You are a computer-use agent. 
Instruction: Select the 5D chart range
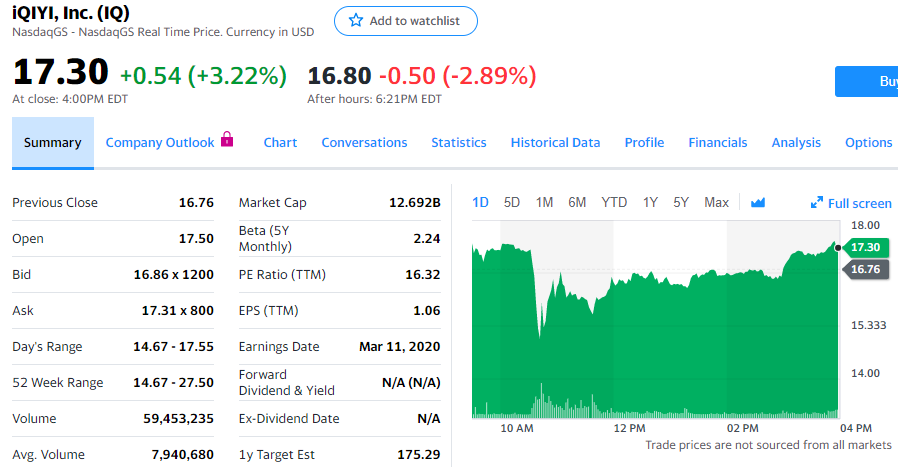[512, 203]
